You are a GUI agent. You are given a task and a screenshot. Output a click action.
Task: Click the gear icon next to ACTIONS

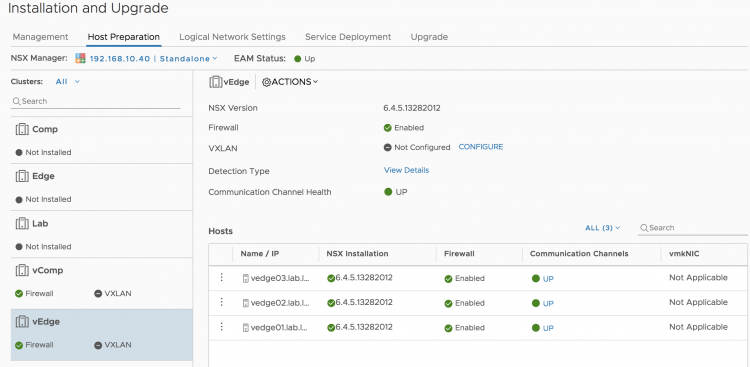[x=266, y=82]
